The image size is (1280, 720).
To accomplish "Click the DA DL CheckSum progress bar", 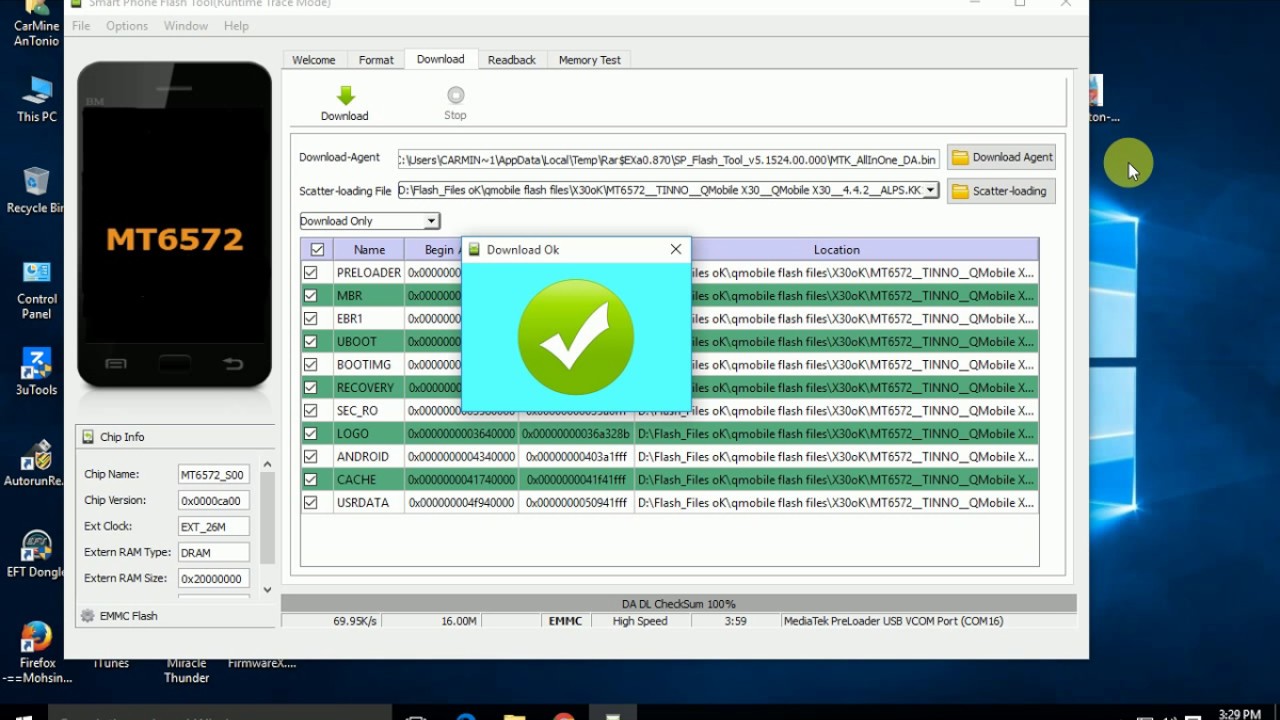I will coord(679,604).
